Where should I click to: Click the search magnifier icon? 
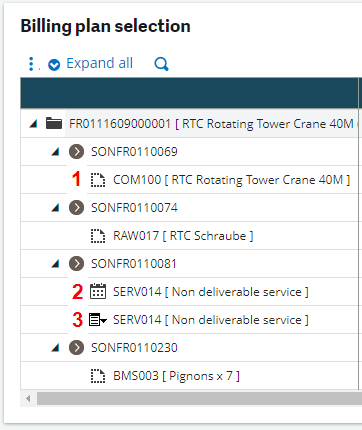tap(162, 64)
